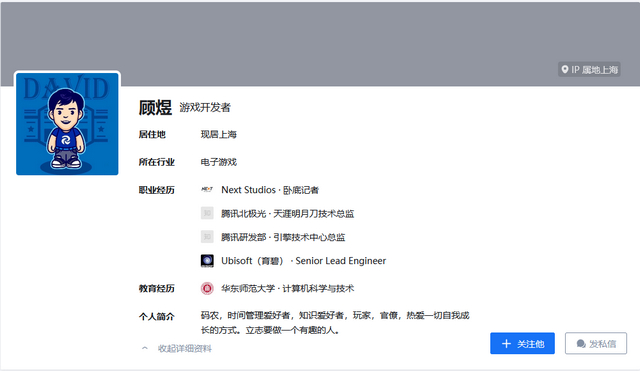Click the 游戏开发者 headline text

click(205, 108)
